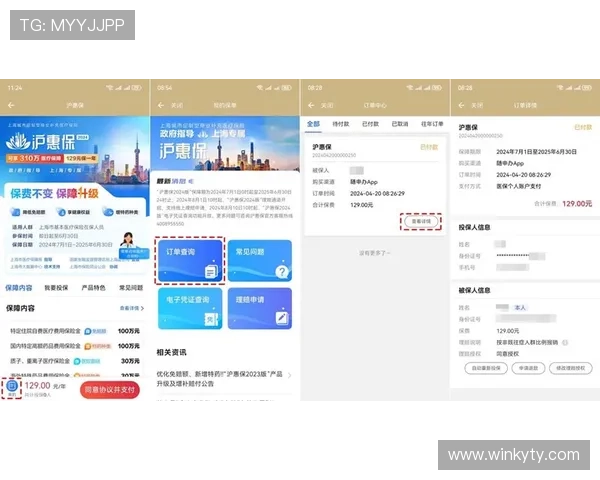Tap the back arrow on the 订单中心 screen
This screenshot has width=600, height=480.
click(311, 105)
